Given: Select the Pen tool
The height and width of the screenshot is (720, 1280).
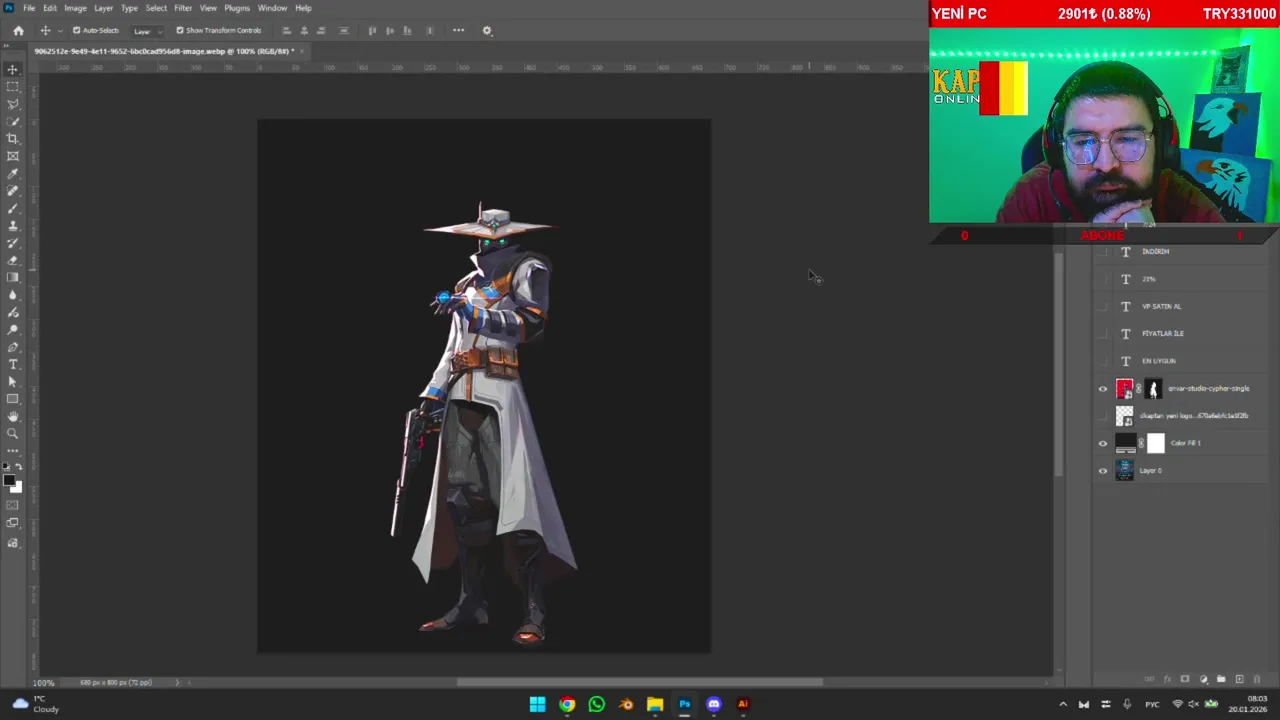Looking at the screenshot, I should (13, 347).
